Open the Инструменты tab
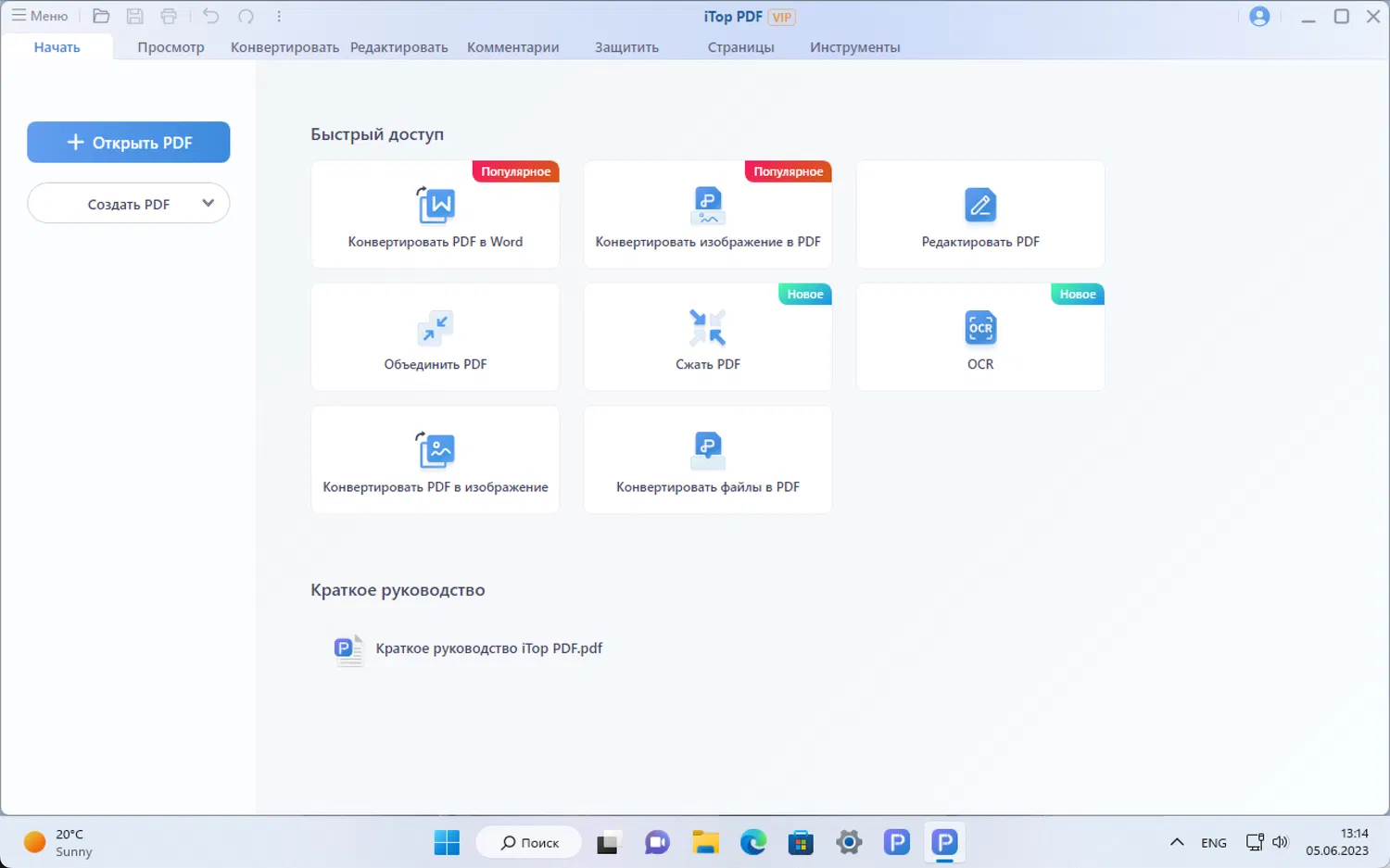 (x=854, y=47)
